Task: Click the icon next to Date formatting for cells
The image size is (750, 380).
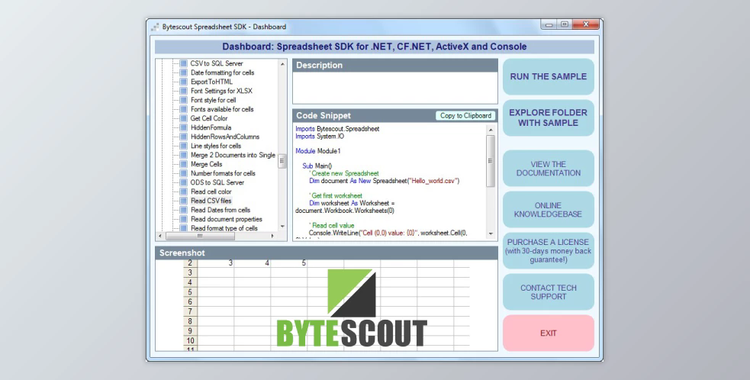Action: 183,72
